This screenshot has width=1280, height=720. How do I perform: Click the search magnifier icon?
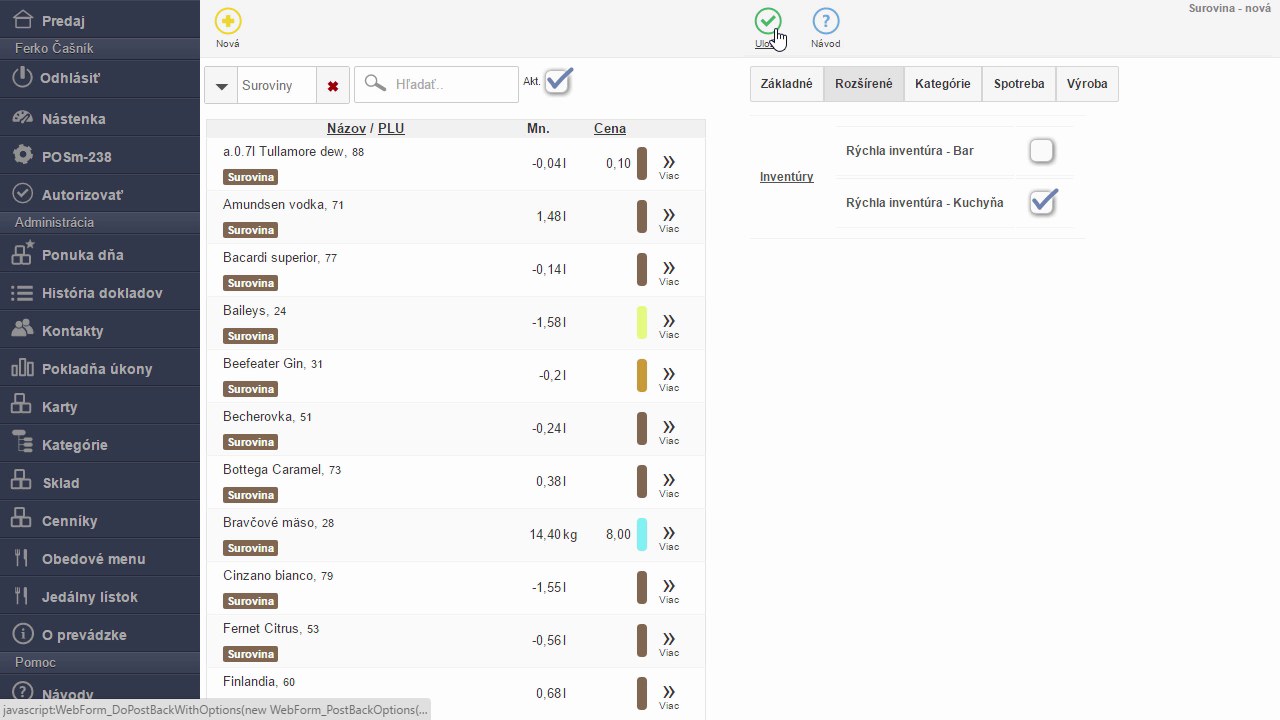pyautogui.click(x=375, y=84)
